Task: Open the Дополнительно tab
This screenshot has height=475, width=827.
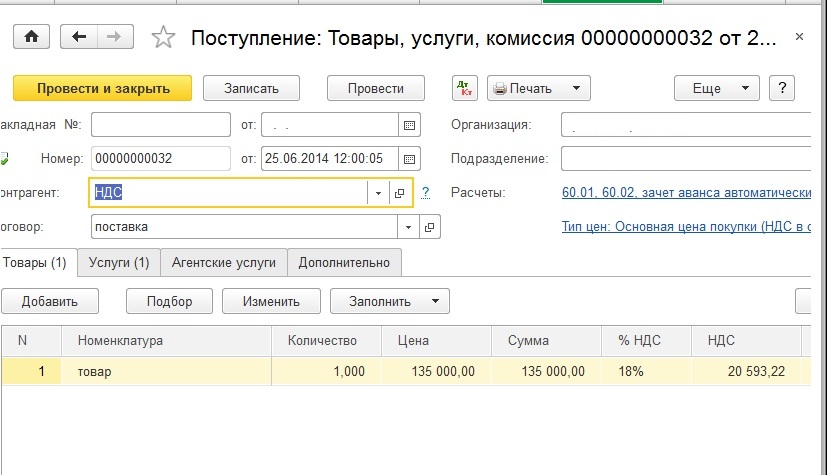Action: (x=345, y=262)
